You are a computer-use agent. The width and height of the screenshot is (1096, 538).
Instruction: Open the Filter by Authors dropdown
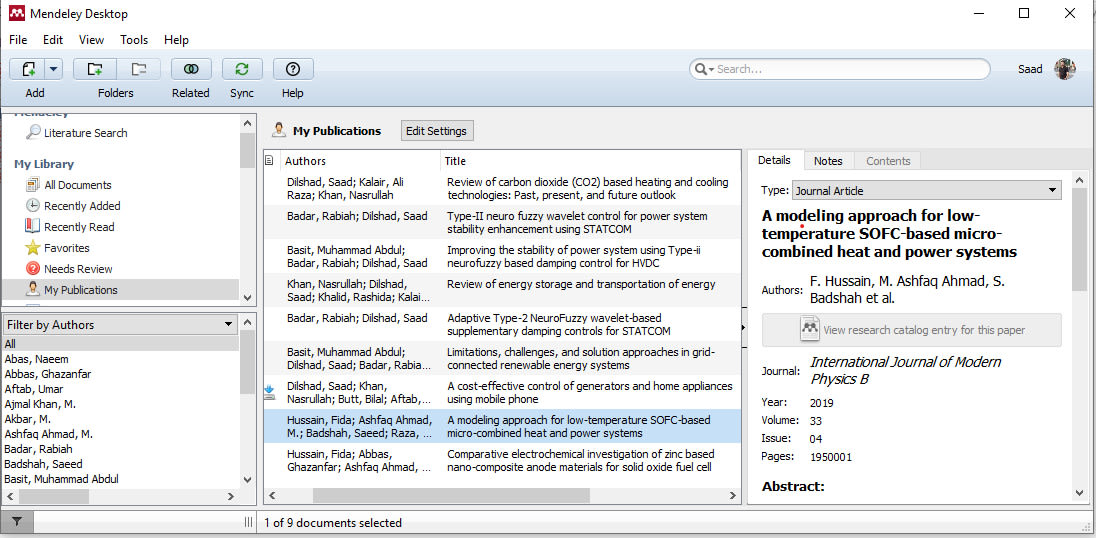pos(120,324)
